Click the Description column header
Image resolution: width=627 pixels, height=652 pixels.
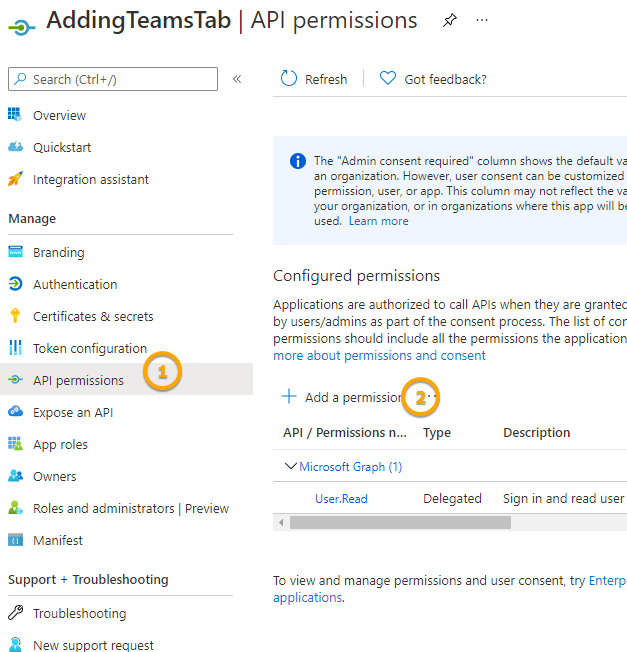coord(536,433)
